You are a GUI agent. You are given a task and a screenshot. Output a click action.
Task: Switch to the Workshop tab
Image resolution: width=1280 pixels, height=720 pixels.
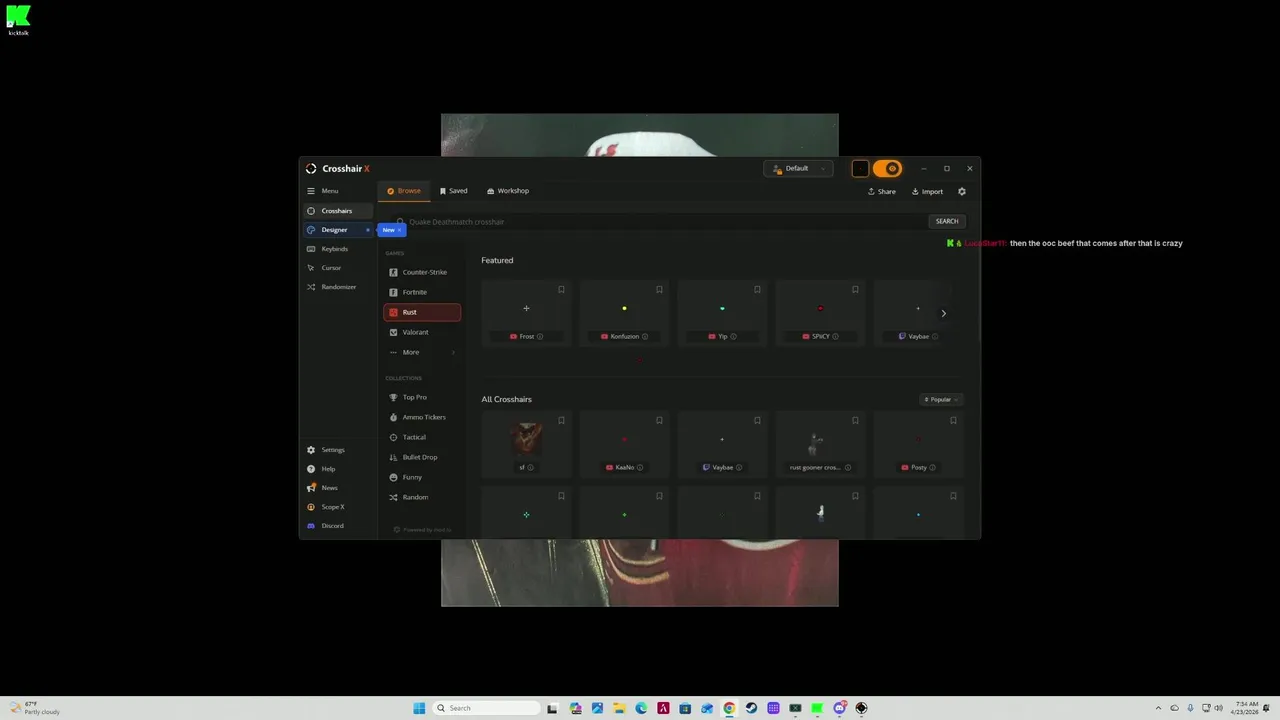coord(508,191)
